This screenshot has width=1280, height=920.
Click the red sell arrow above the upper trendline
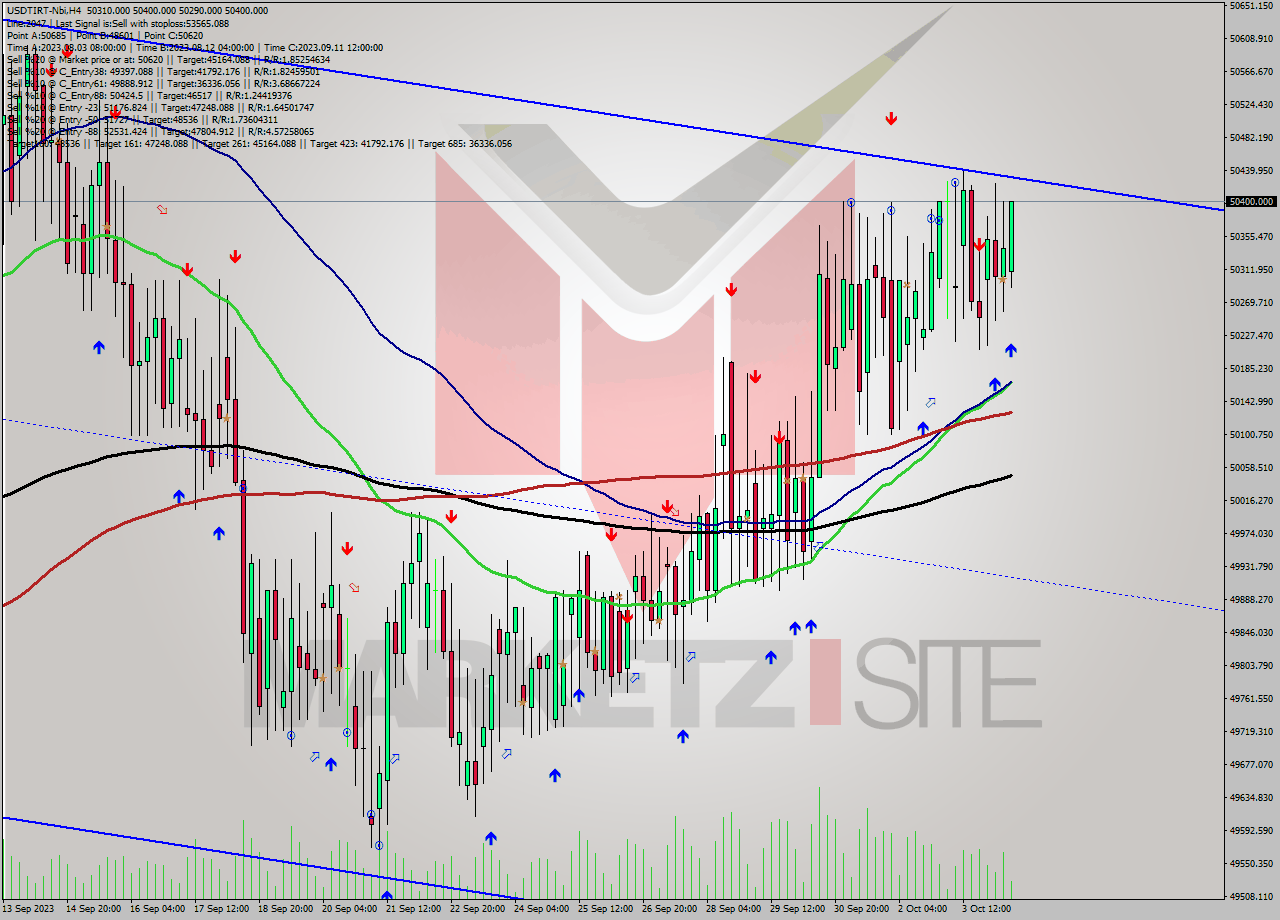(891, 119)
